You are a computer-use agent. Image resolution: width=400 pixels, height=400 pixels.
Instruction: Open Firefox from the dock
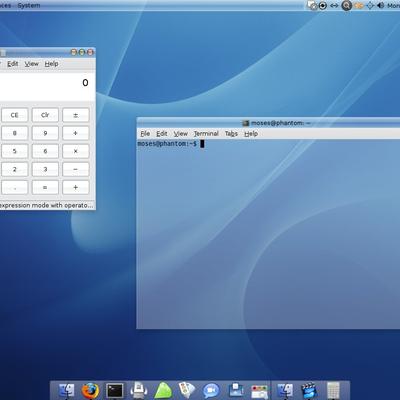point(90,390)
